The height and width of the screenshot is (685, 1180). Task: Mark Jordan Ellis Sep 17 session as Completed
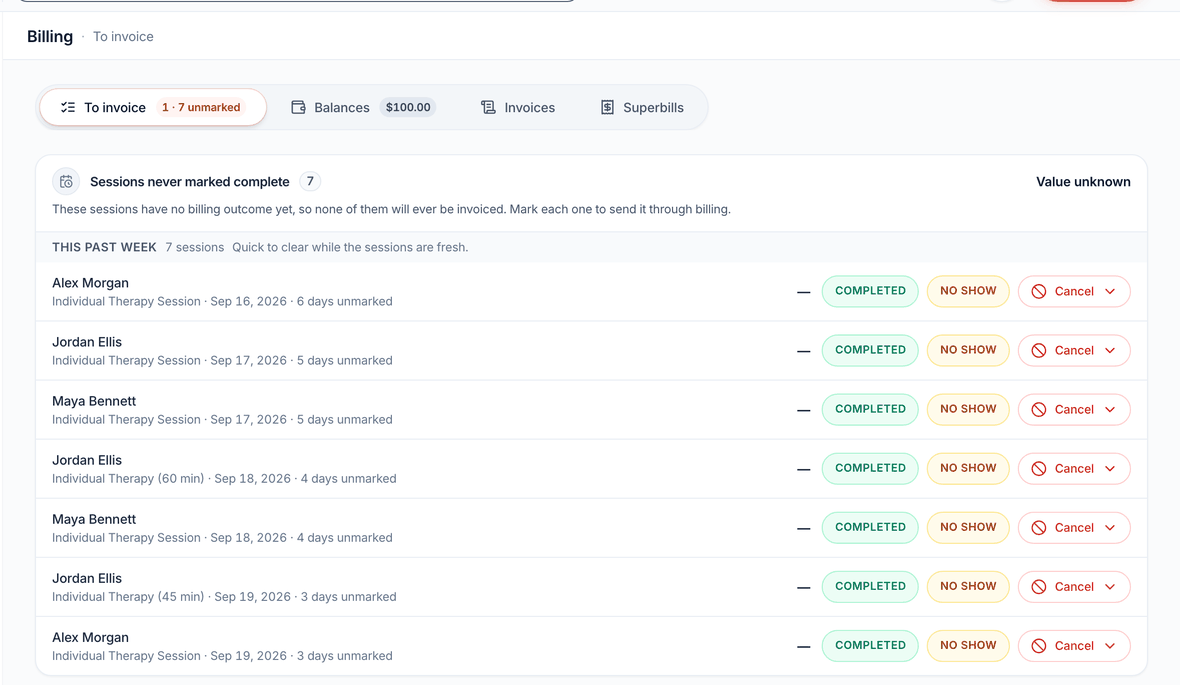pyautogui.click(x=870, y=351)
